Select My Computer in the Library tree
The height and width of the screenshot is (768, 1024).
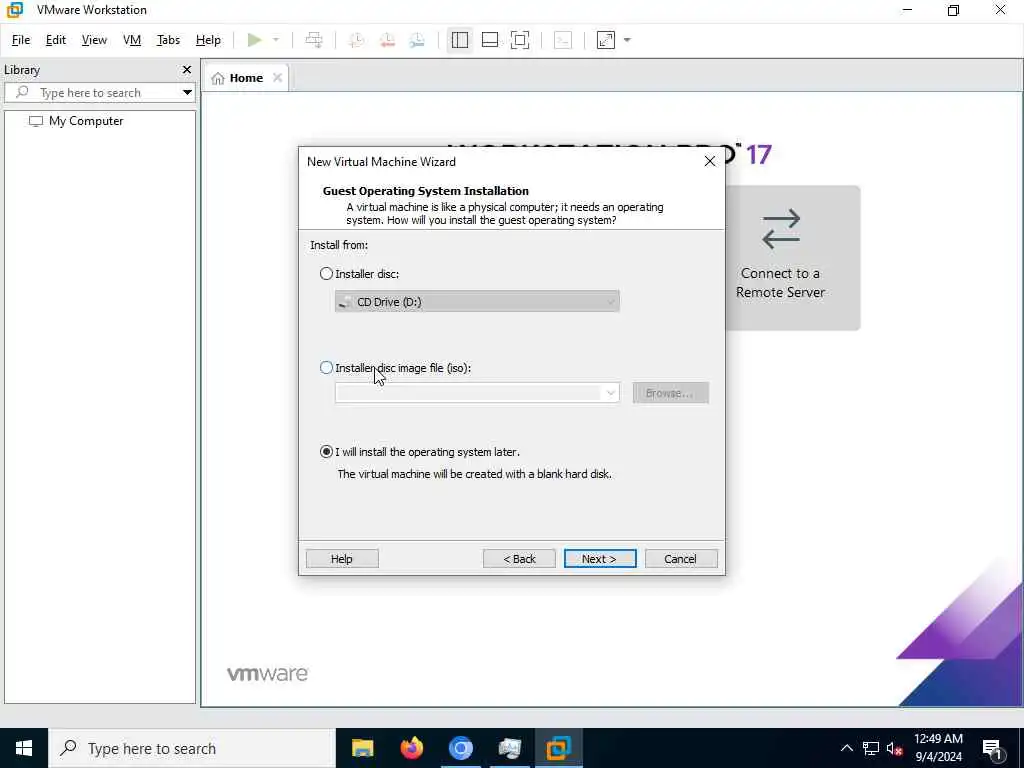tap(76, 121)
